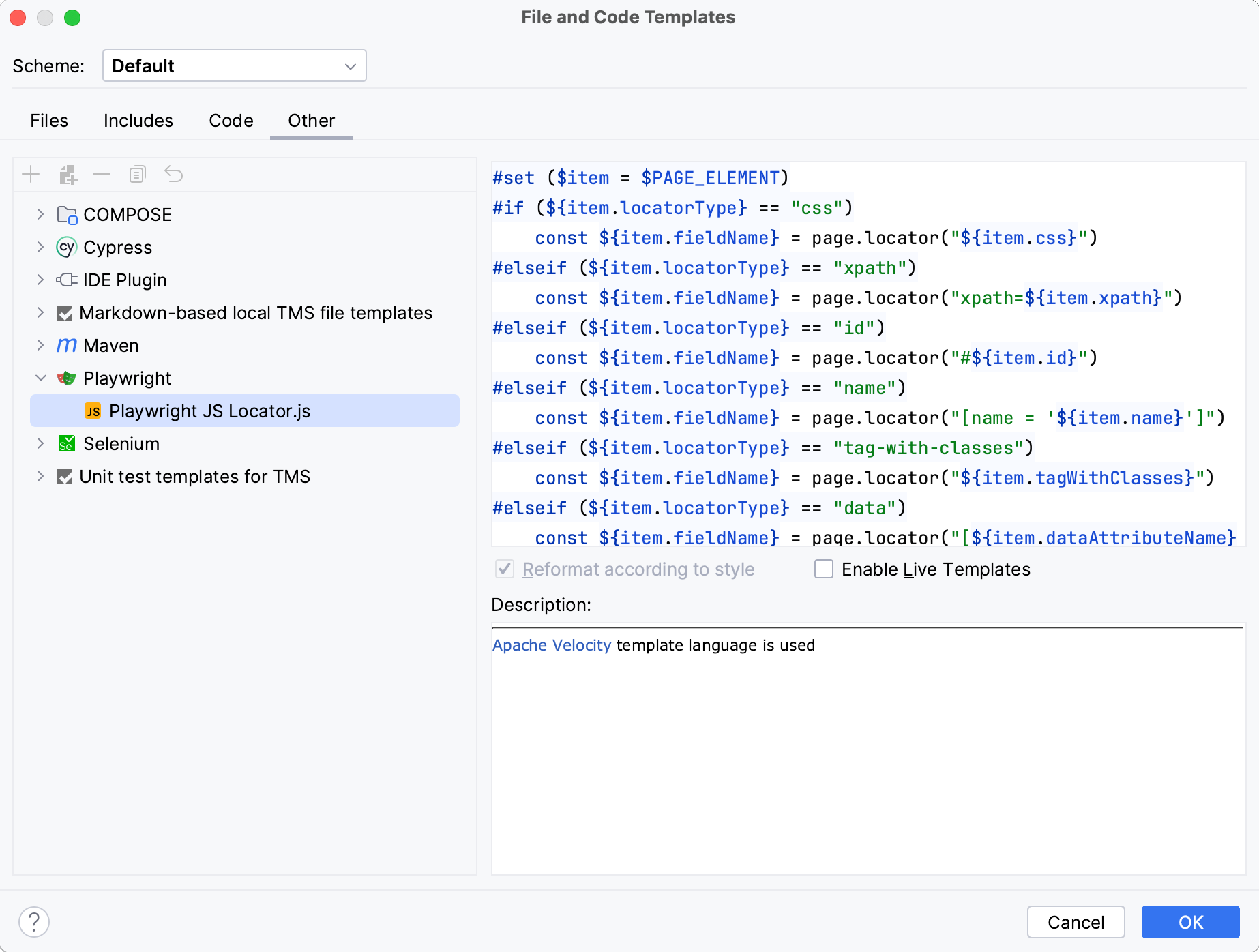Click the Create Template plus icon
Image resolution: width=1259 pixels, height=952 pixels.
(x=31, y=175)
